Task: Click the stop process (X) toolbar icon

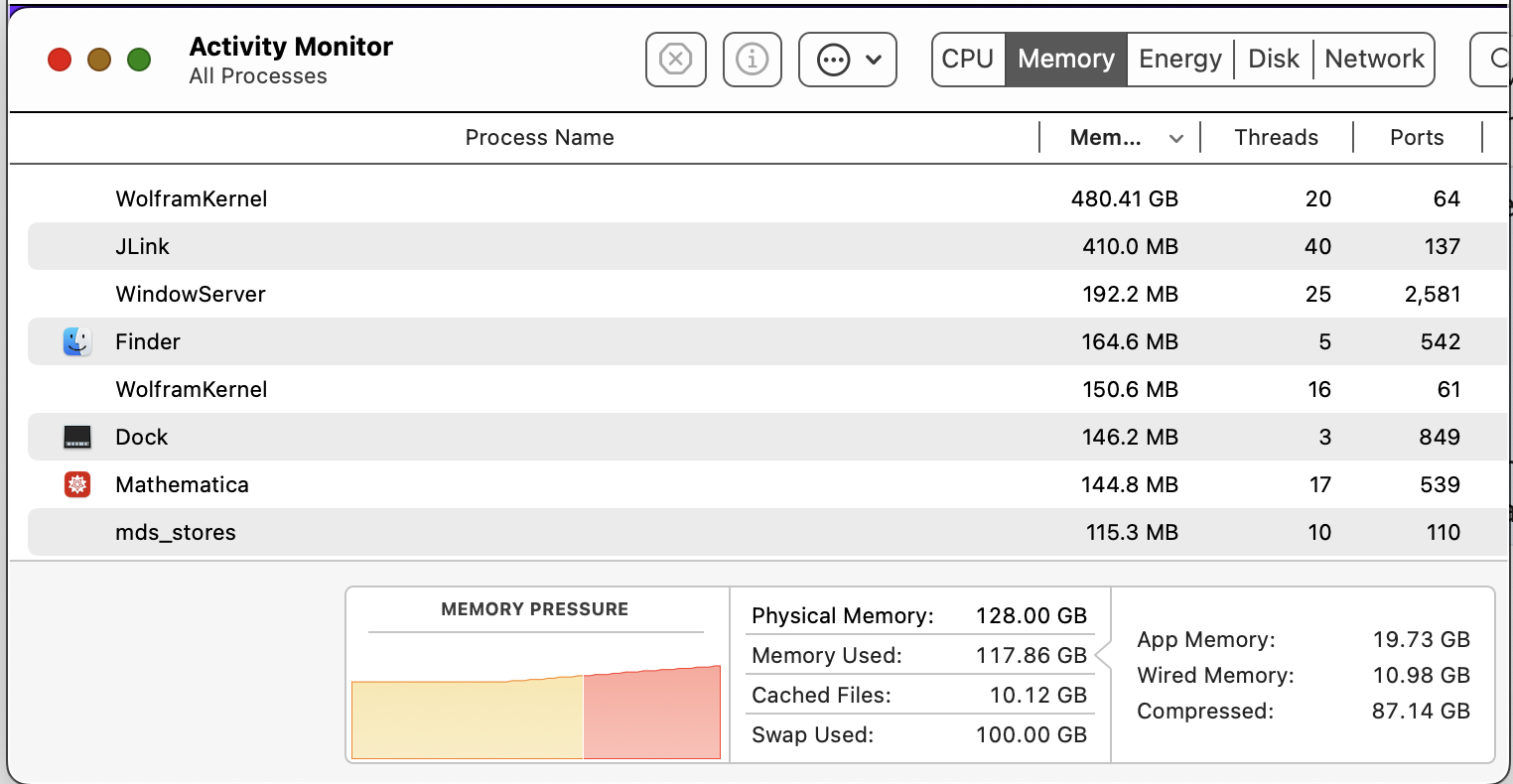Action: (675, 60)
